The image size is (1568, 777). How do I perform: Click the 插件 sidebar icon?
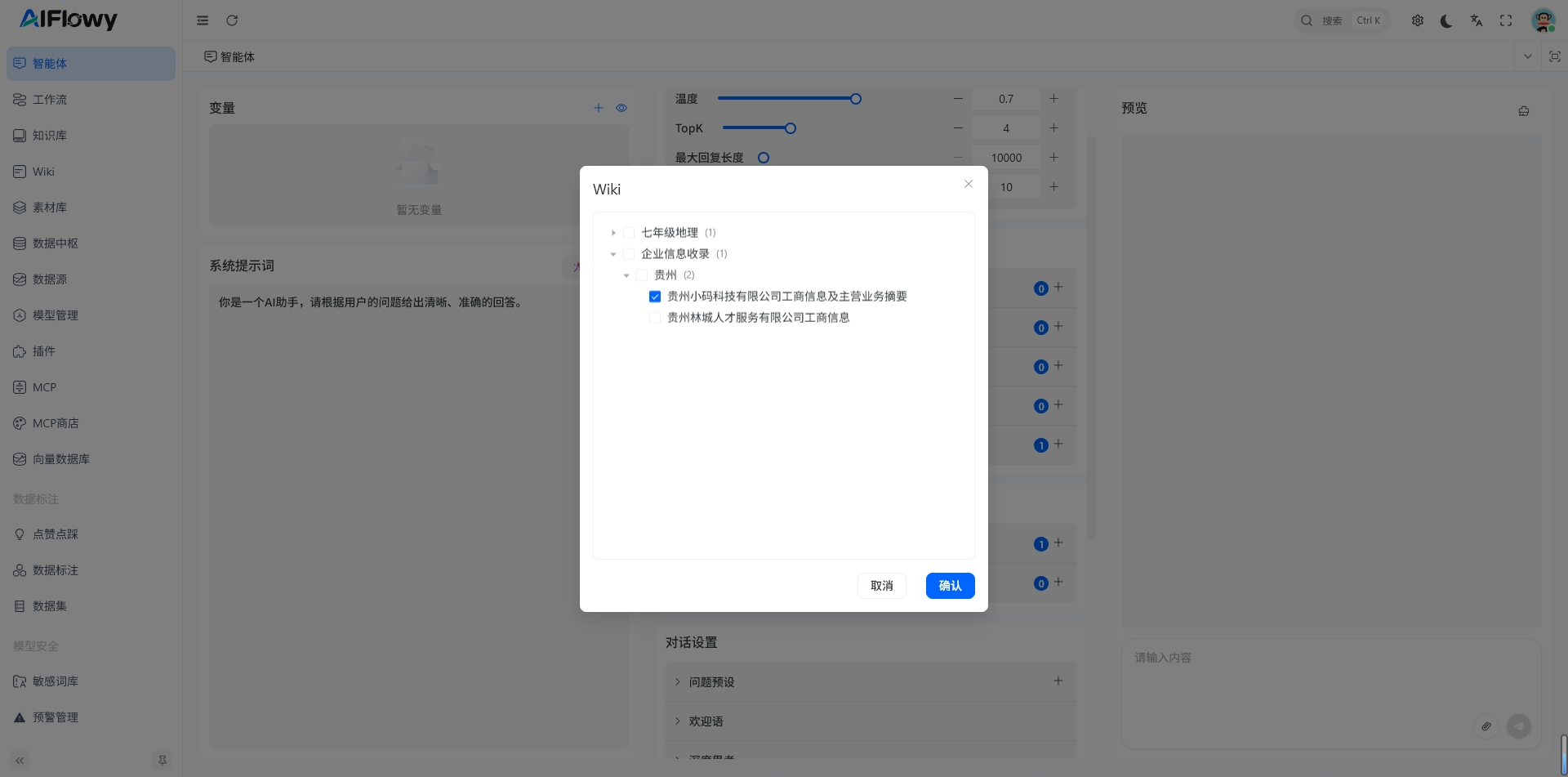click(20, 351)
